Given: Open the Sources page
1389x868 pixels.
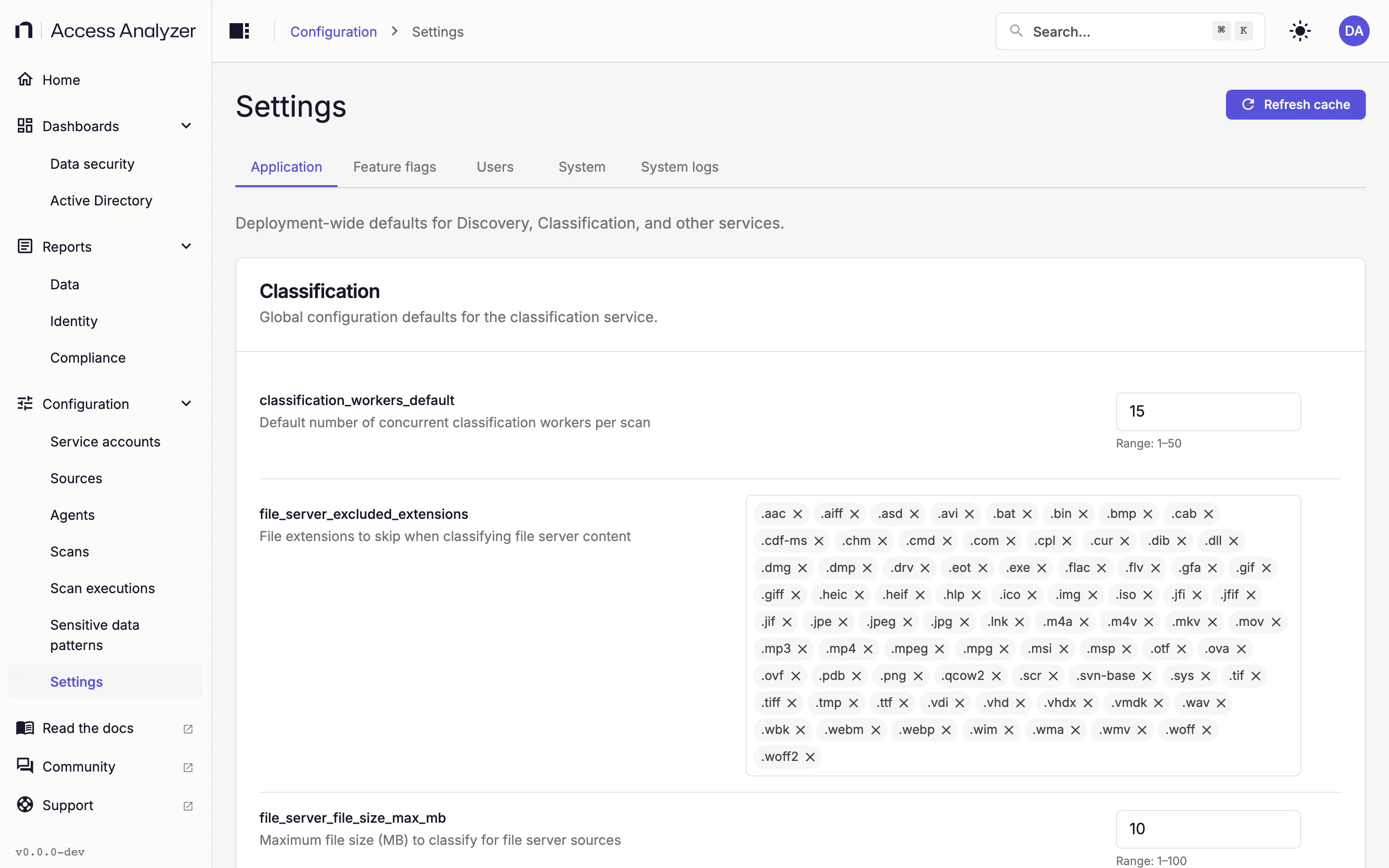Looking at the screenshot, I should (x=76, y=478).
